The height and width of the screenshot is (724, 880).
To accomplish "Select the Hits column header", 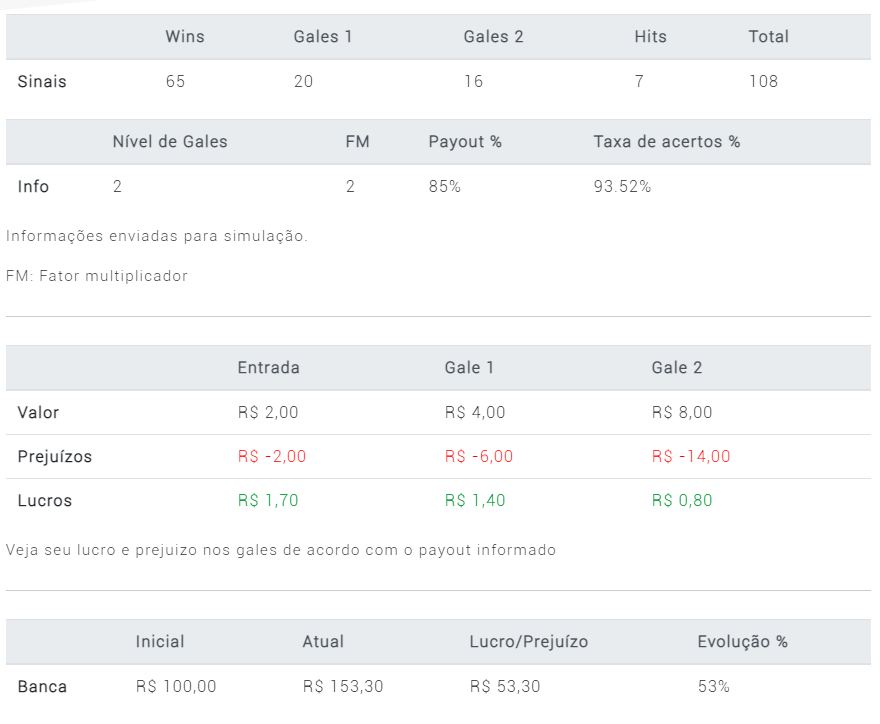I will point(650,36).
